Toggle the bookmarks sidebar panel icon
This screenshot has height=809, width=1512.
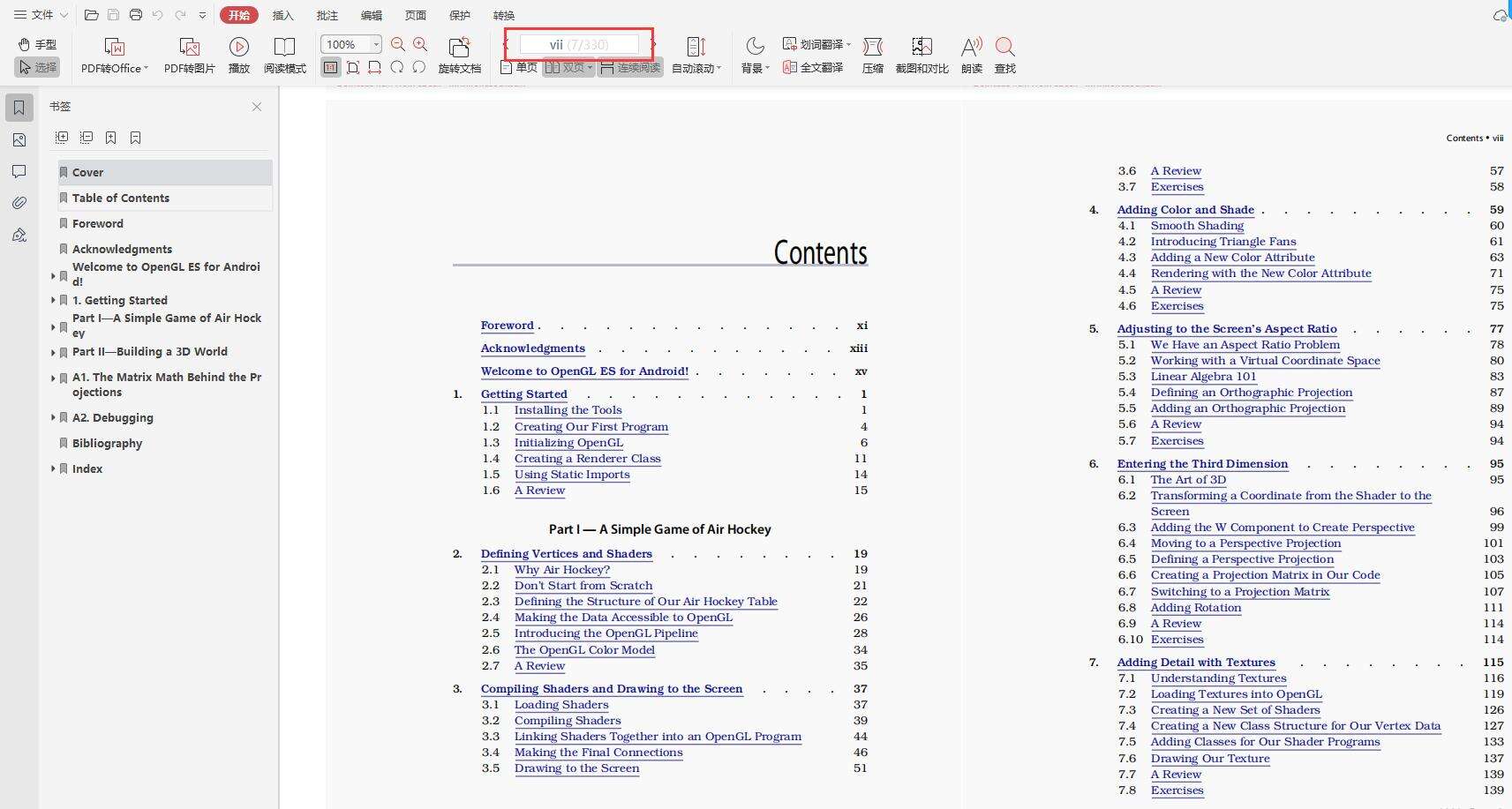coord(19,108)
